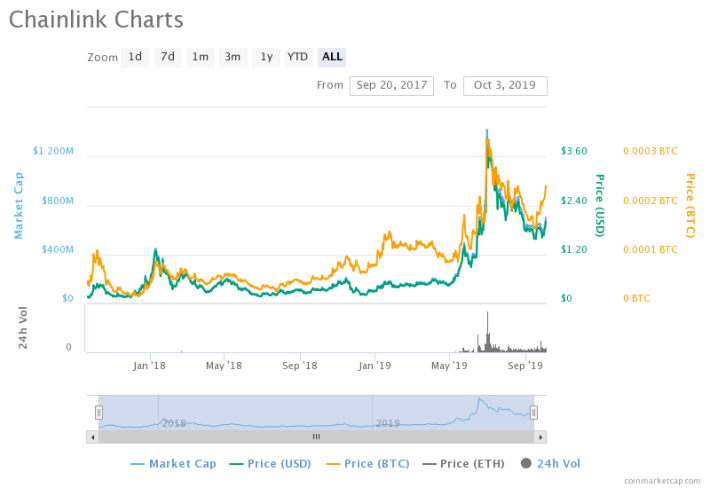The image size is (710, 488).
Task: Click the 0.0001 BTC axis label
Action: (x=650, y=249)
